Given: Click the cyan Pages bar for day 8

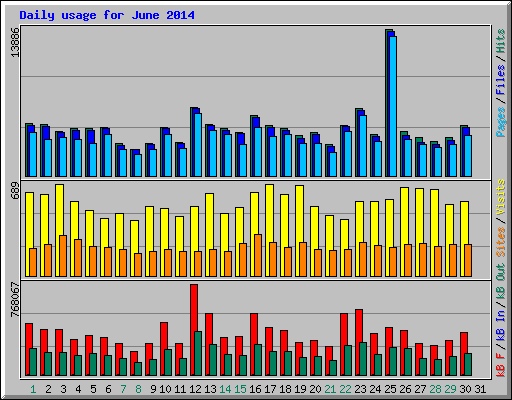Looking at the screenshot, I should coord(138,165).
